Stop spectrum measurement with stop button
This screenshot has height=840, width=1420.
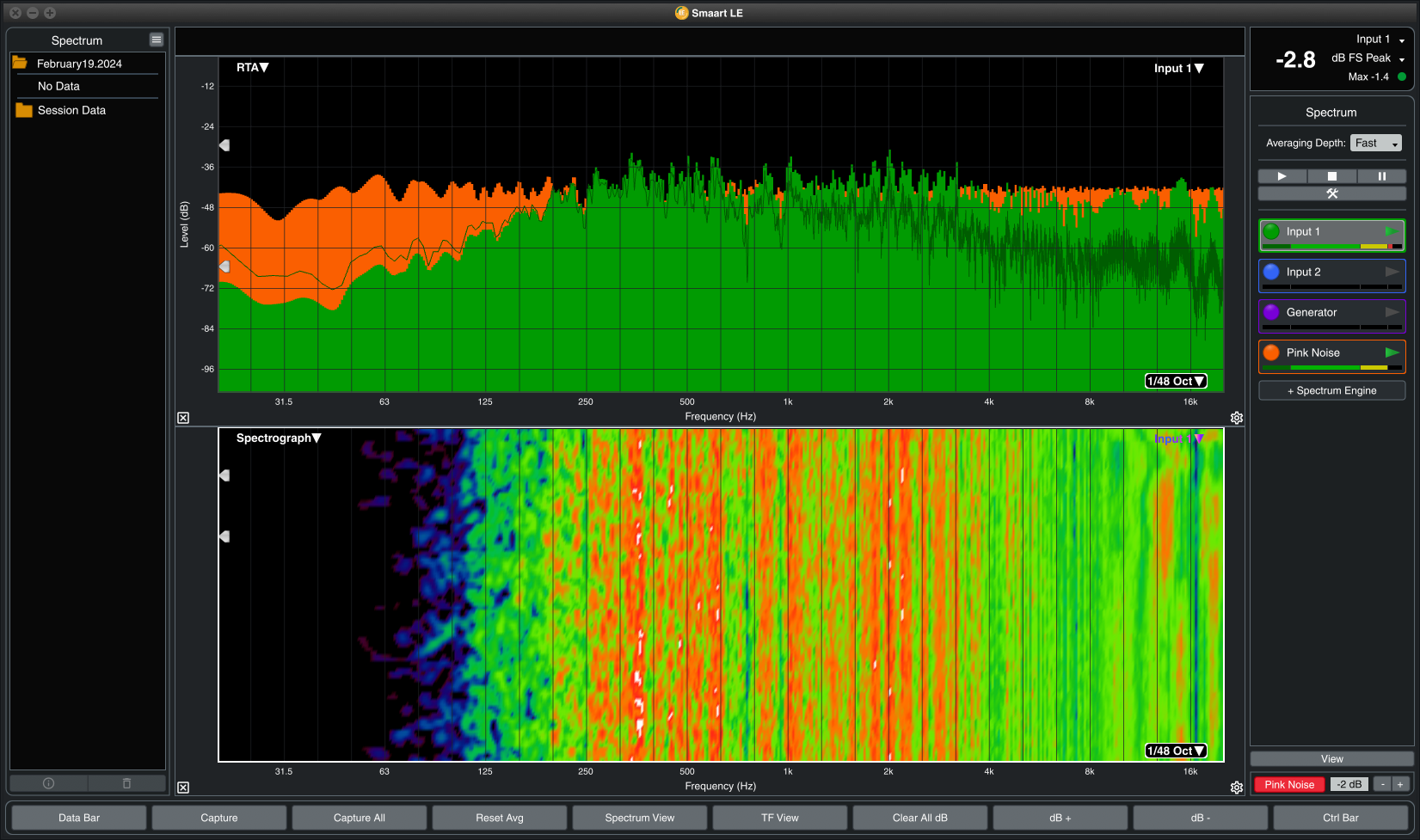(x=1332, y=176)
